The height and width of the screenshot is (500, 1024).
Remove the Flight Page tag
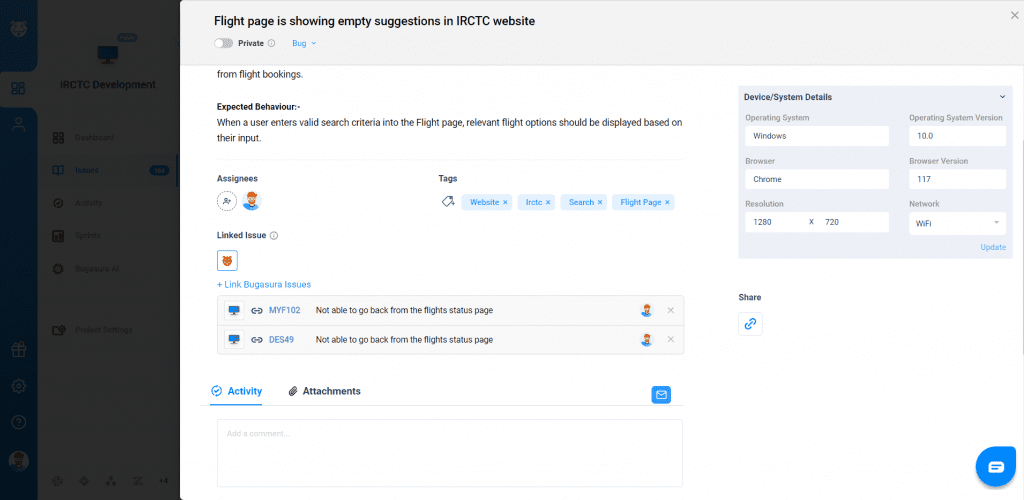[x=667, y=202]
